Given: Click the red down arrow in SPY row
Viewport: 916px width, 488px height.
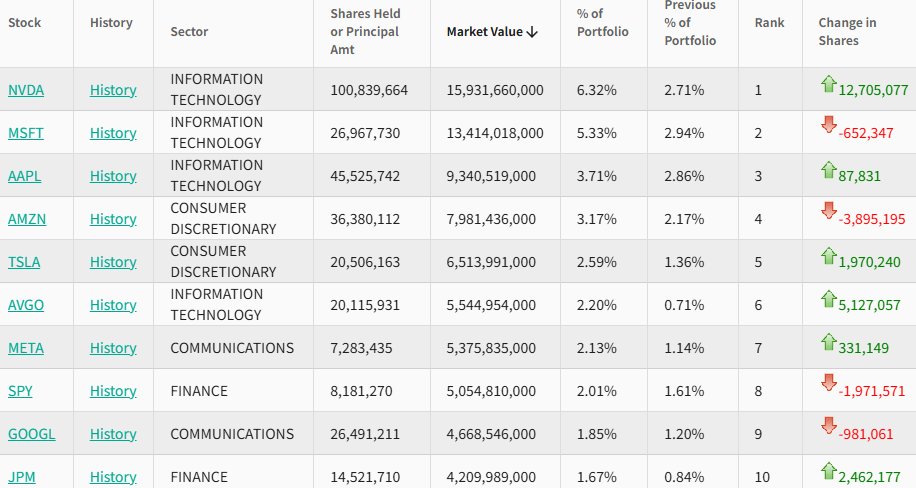Looking at the screenshot, I should pos(827,383).
